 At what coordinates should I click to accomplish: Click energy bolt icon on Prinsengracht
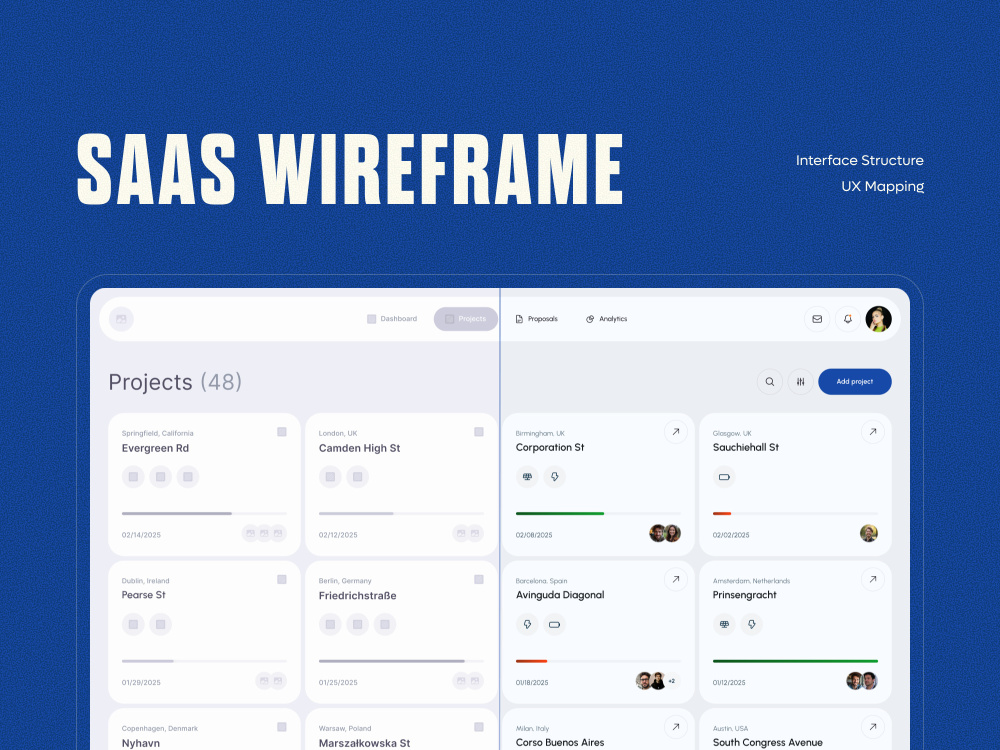[x=752, y=624]
